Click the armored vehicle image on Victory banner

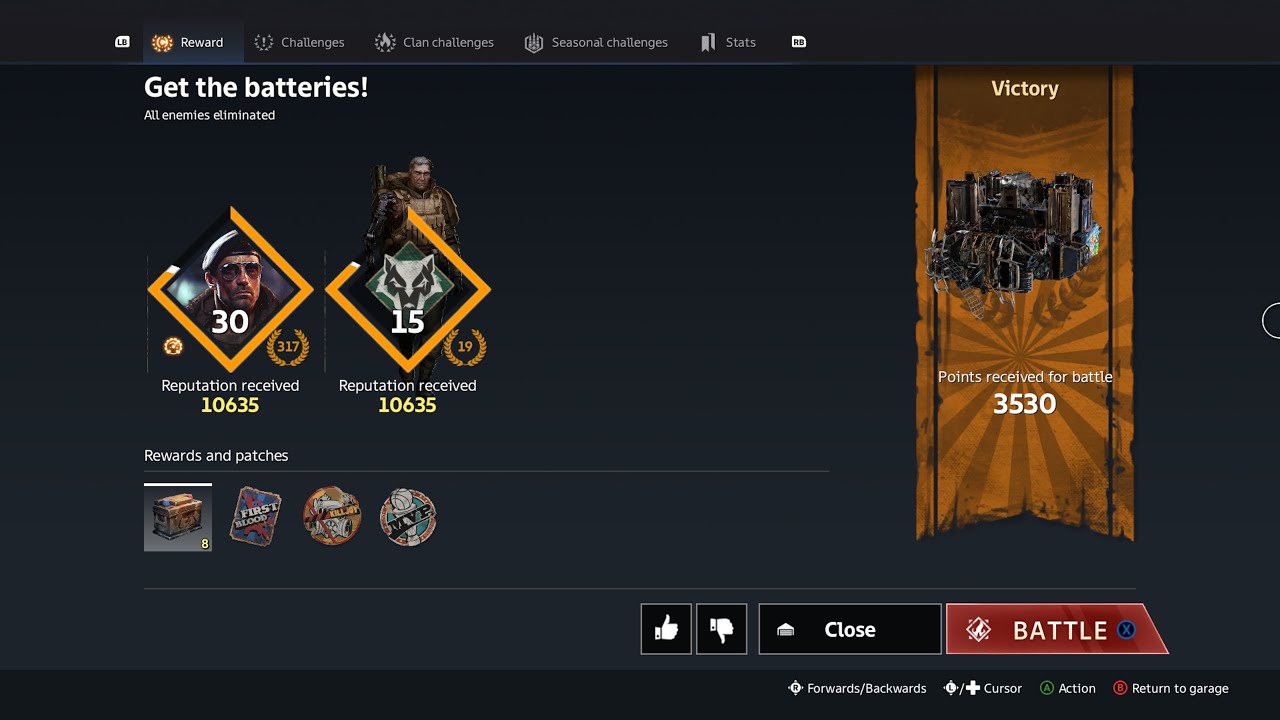[1014, 239]
